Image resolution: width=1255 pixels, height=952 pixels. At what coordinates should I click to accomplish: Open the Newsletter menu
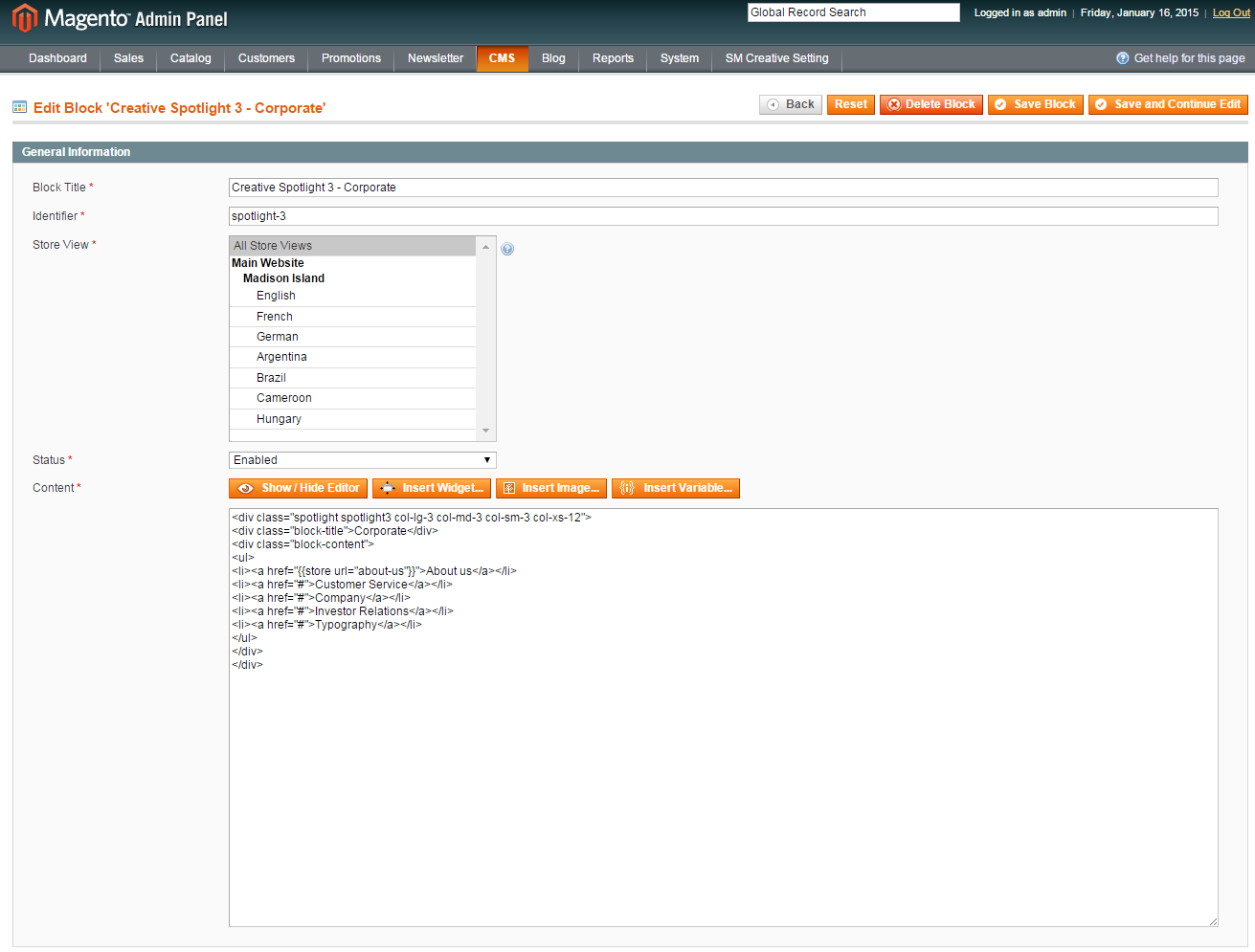(436, 58)
